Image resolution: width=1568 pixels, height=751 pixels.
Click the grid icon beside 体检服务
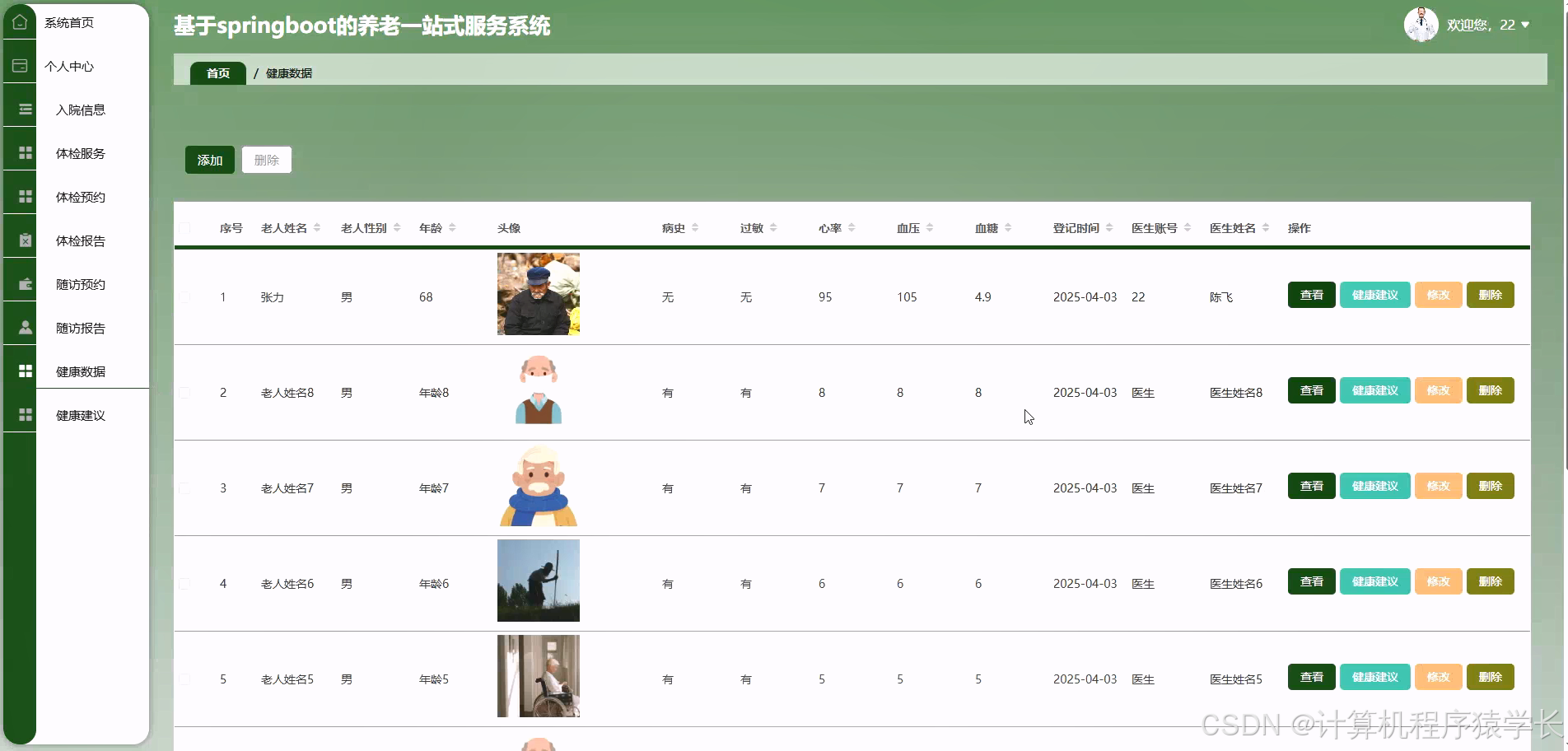coord(26,153)
